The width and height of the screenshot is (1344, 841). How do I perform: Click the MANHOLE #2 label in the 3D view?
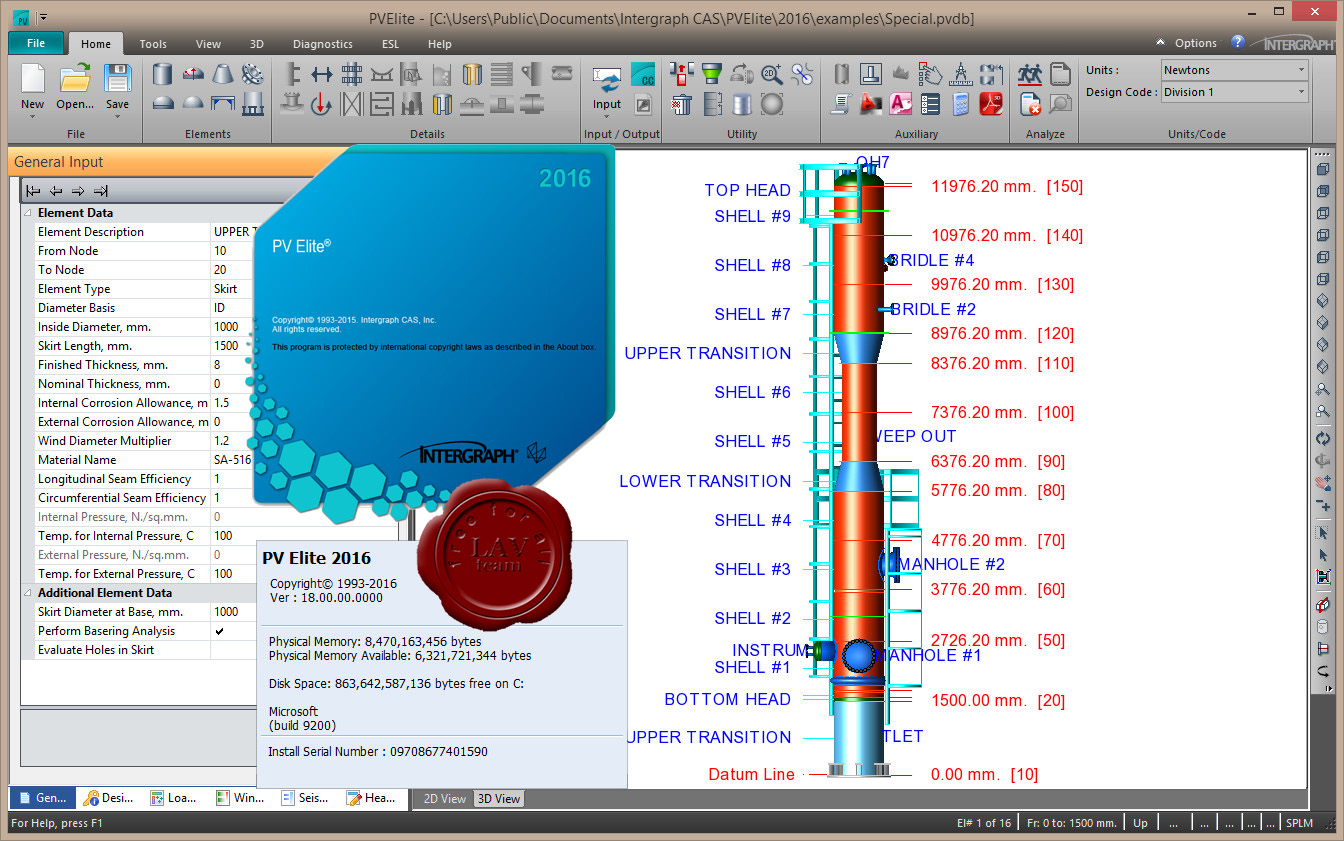(x=951, y=564)
